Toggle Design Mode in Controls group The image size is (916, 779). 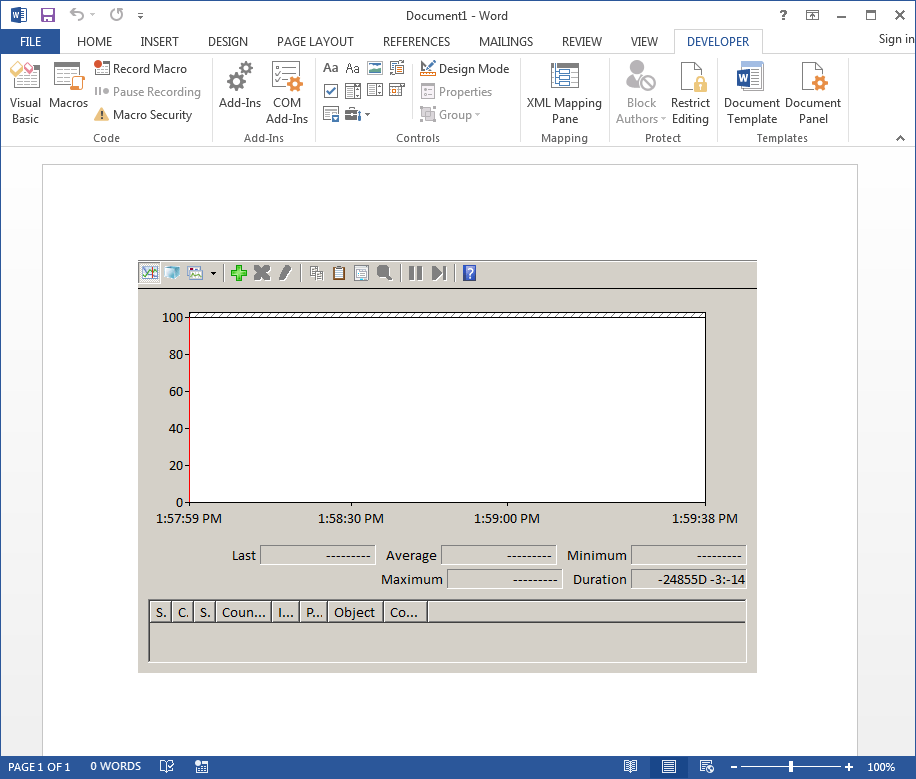(x=465, y=69)
